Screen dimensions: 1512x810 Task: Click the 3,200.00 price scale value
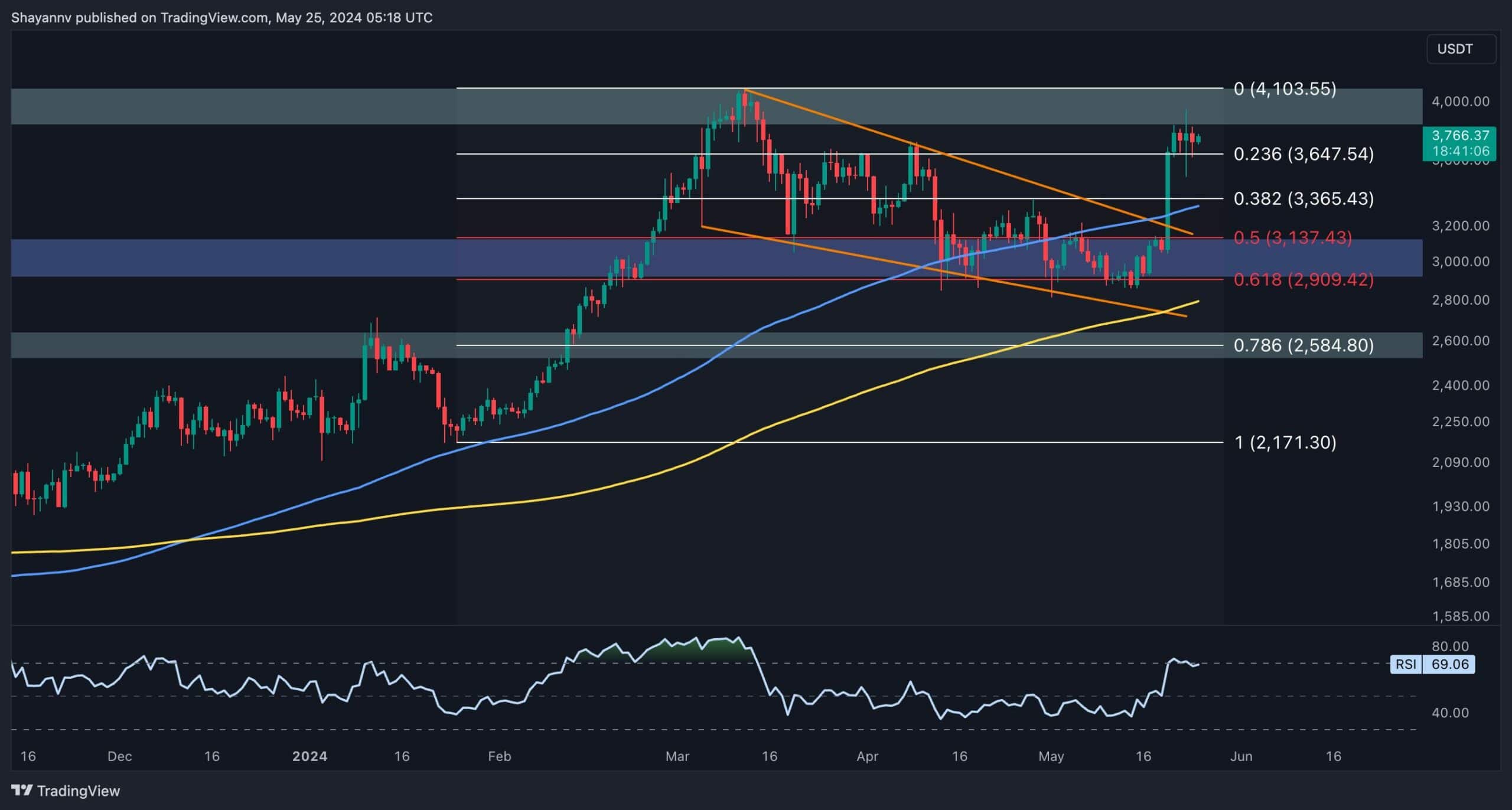pos(1462,226)
